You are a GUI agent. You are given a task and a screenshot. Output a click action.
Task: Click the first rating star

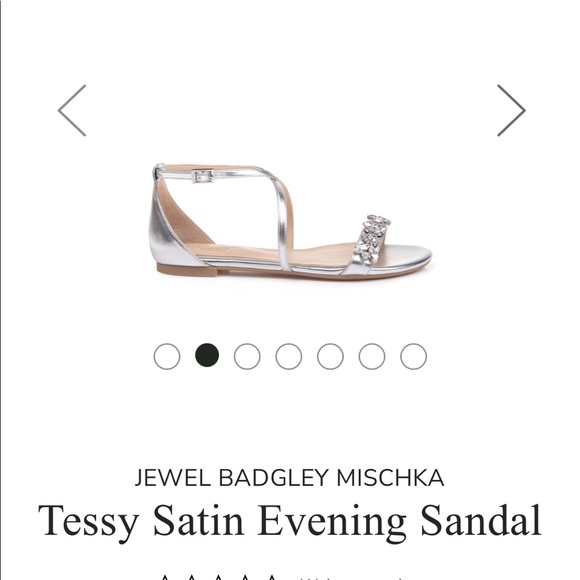tap(166, 577)
